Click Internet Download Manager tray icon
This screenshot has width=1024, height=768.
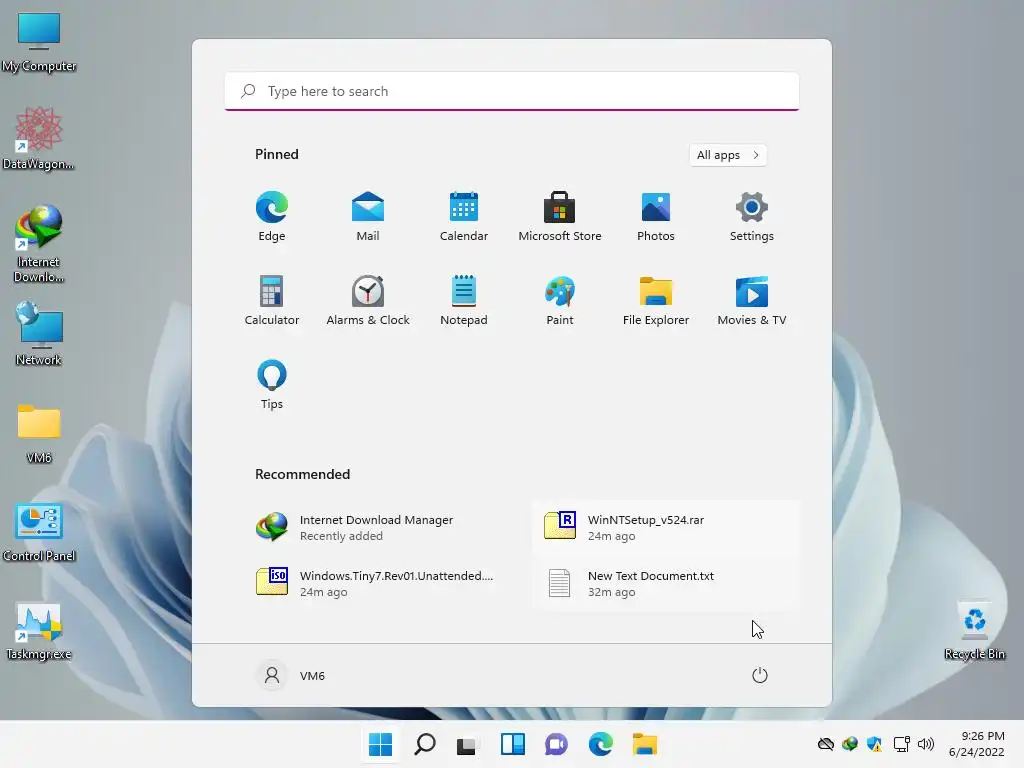click(850, 744)
